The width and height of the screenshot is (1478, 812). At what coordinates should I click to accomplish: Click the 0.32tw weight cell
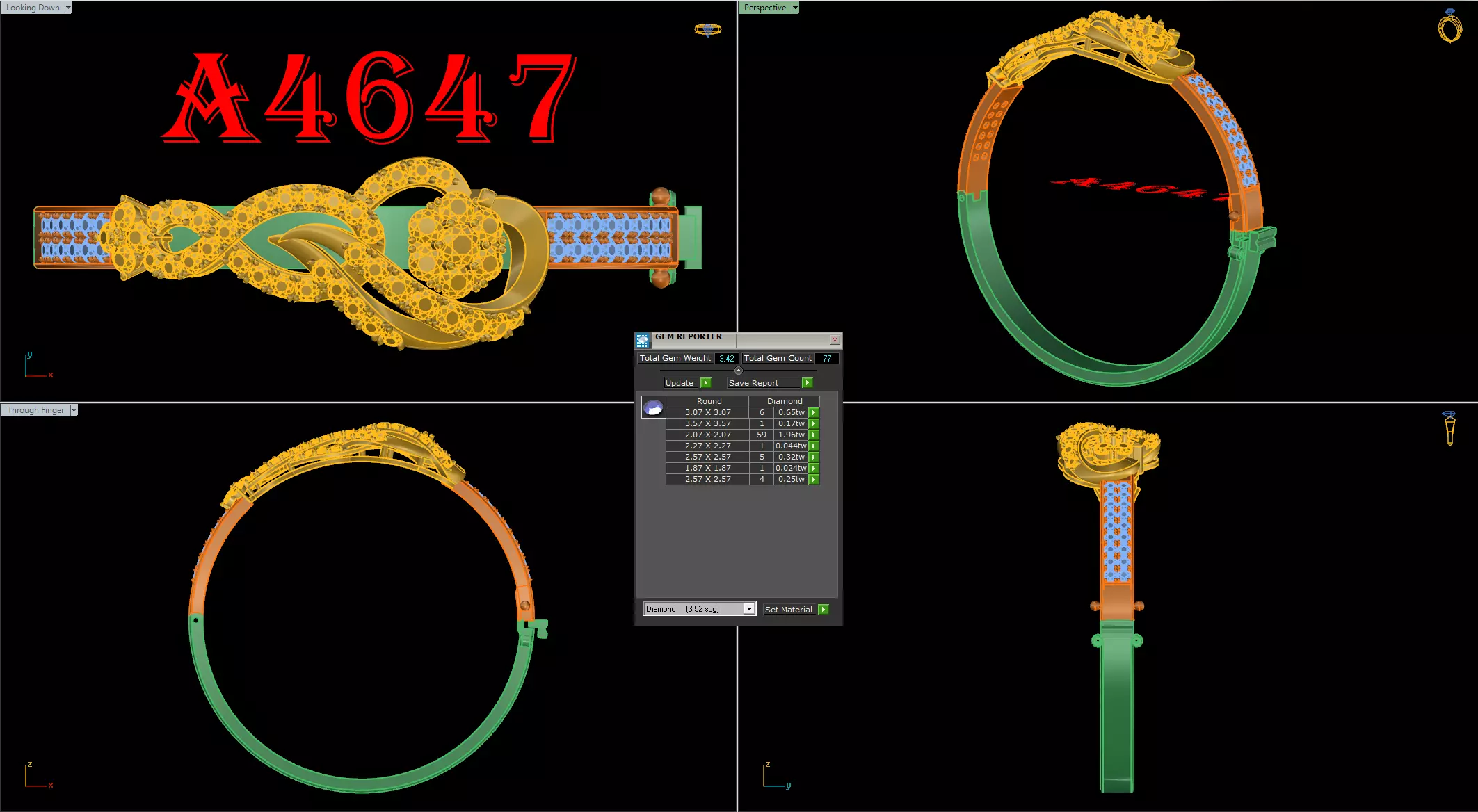click(x=791, y=457)
